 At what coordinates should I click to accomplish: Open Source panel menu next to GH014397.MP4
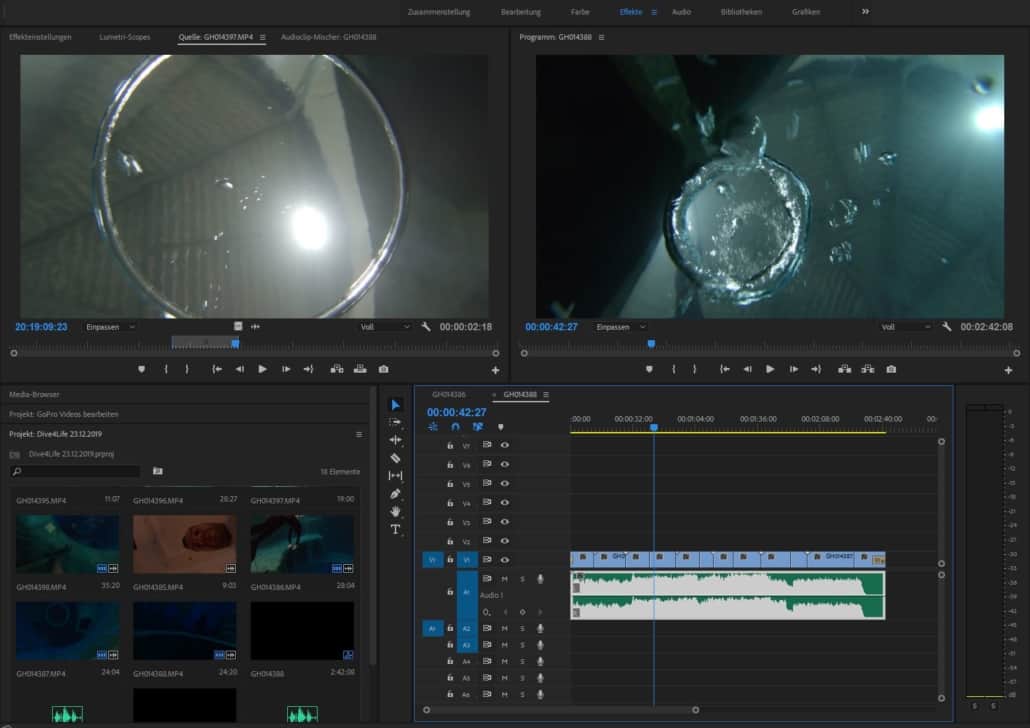(263, 37)
